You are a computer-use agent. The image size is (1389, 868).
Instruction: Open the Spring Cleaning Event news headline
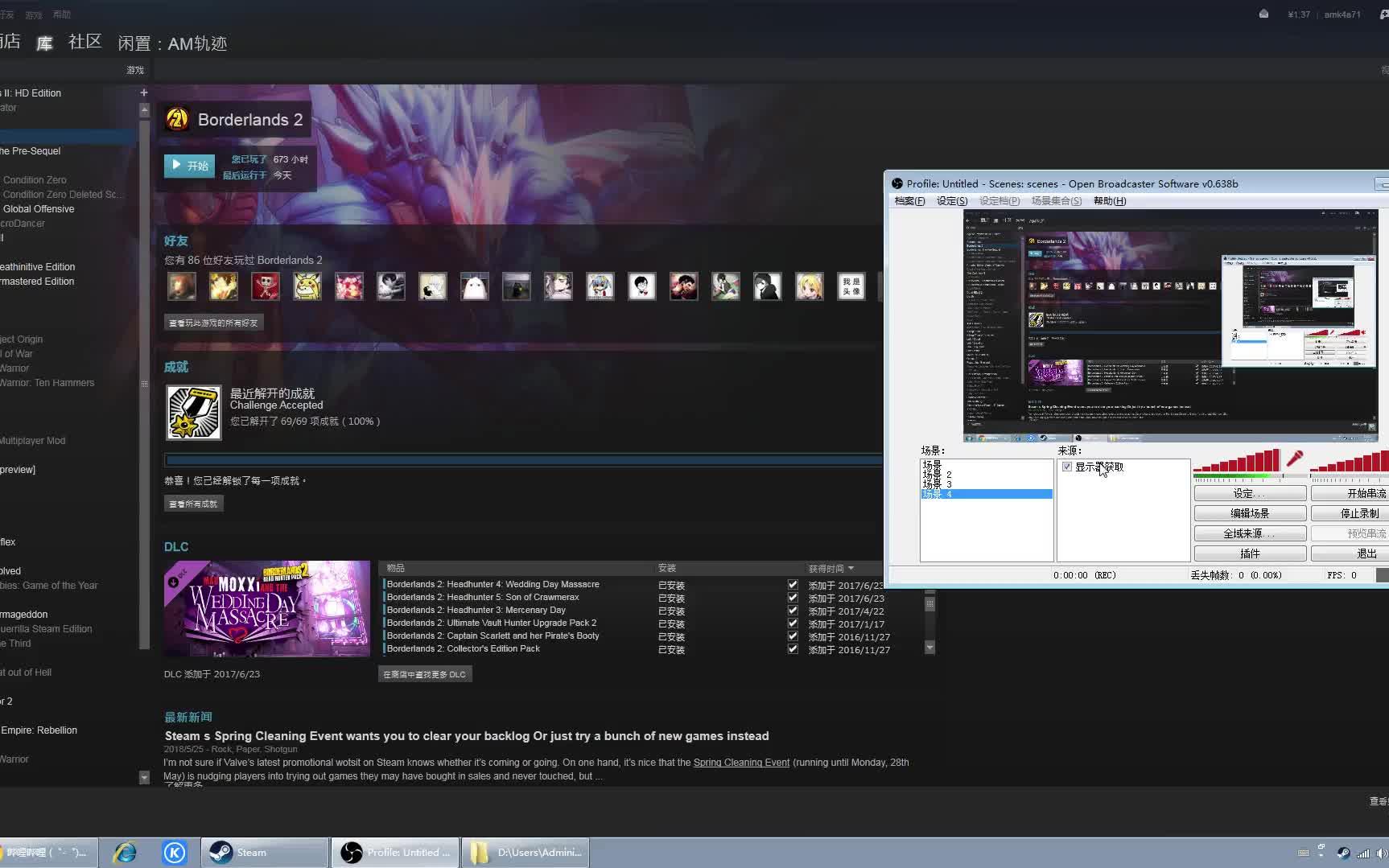(467, 736)
